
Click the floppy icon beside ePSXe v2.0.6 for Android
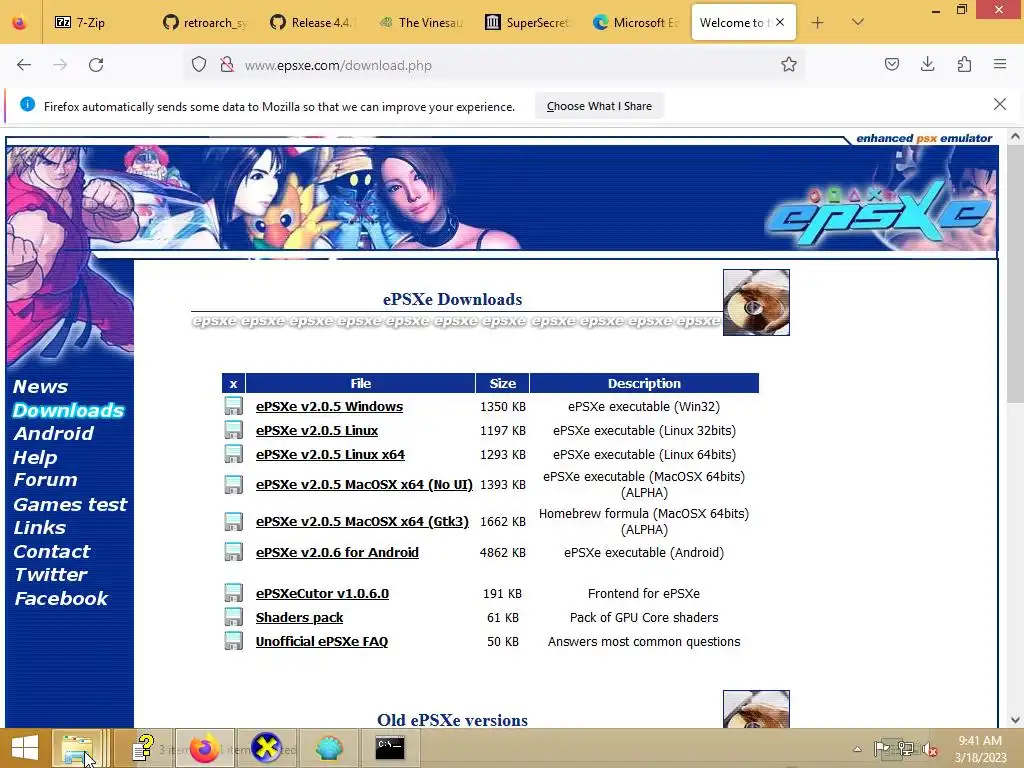click(x=233, y=552)
